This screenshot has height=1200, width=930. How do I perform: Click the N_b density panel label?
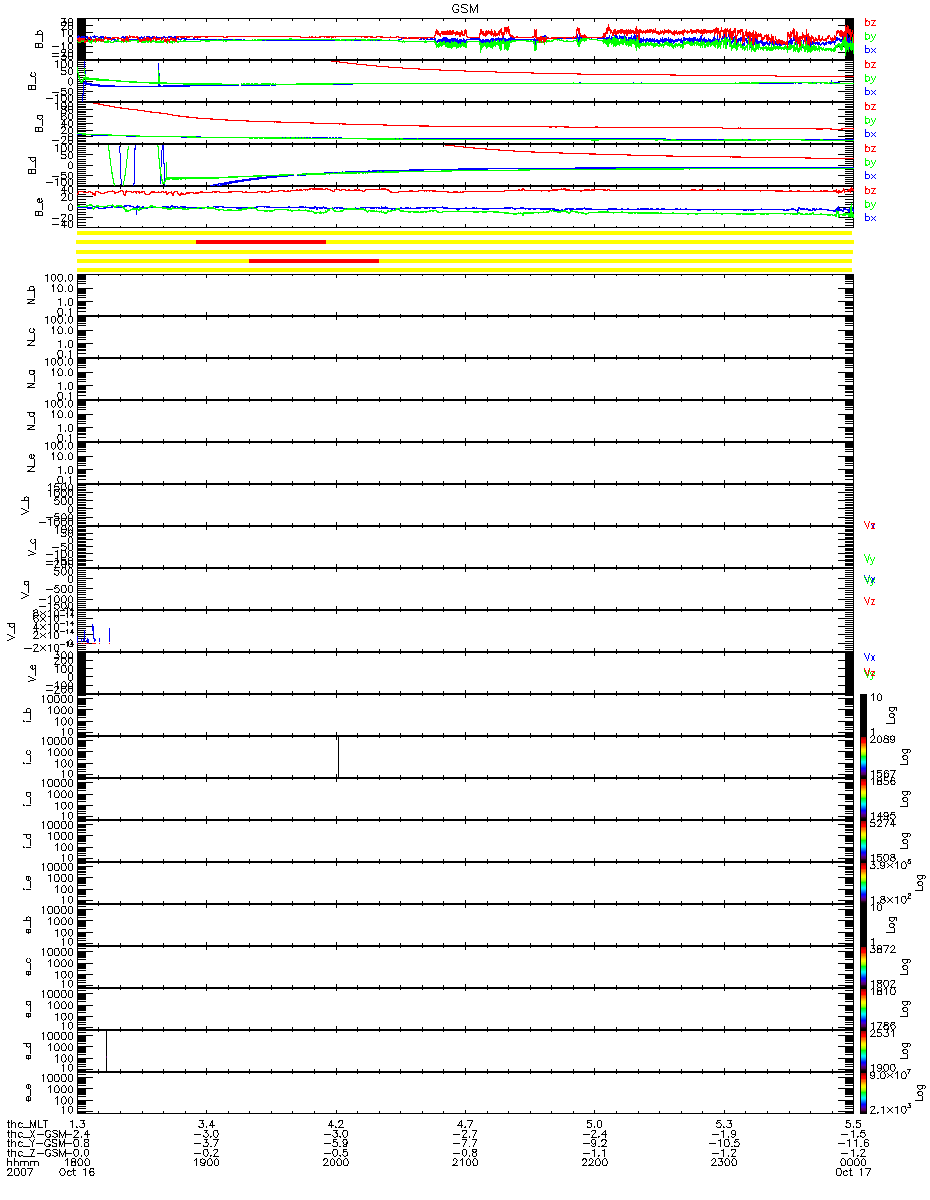tap(30, 295)
